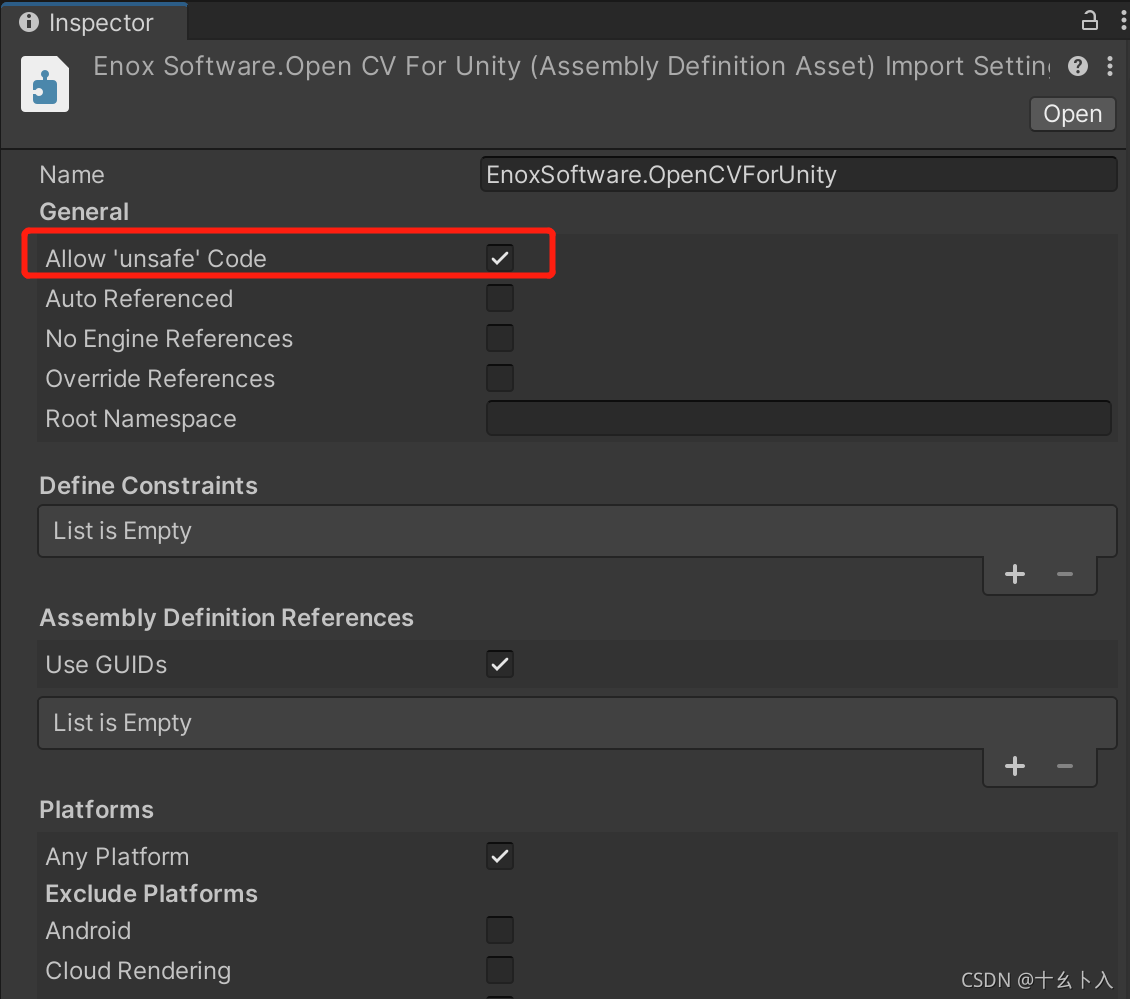Viewport: 1130px width, 999px height.
Task: Remove item from Define Constraints list
Action: (x=1065, y=574)
